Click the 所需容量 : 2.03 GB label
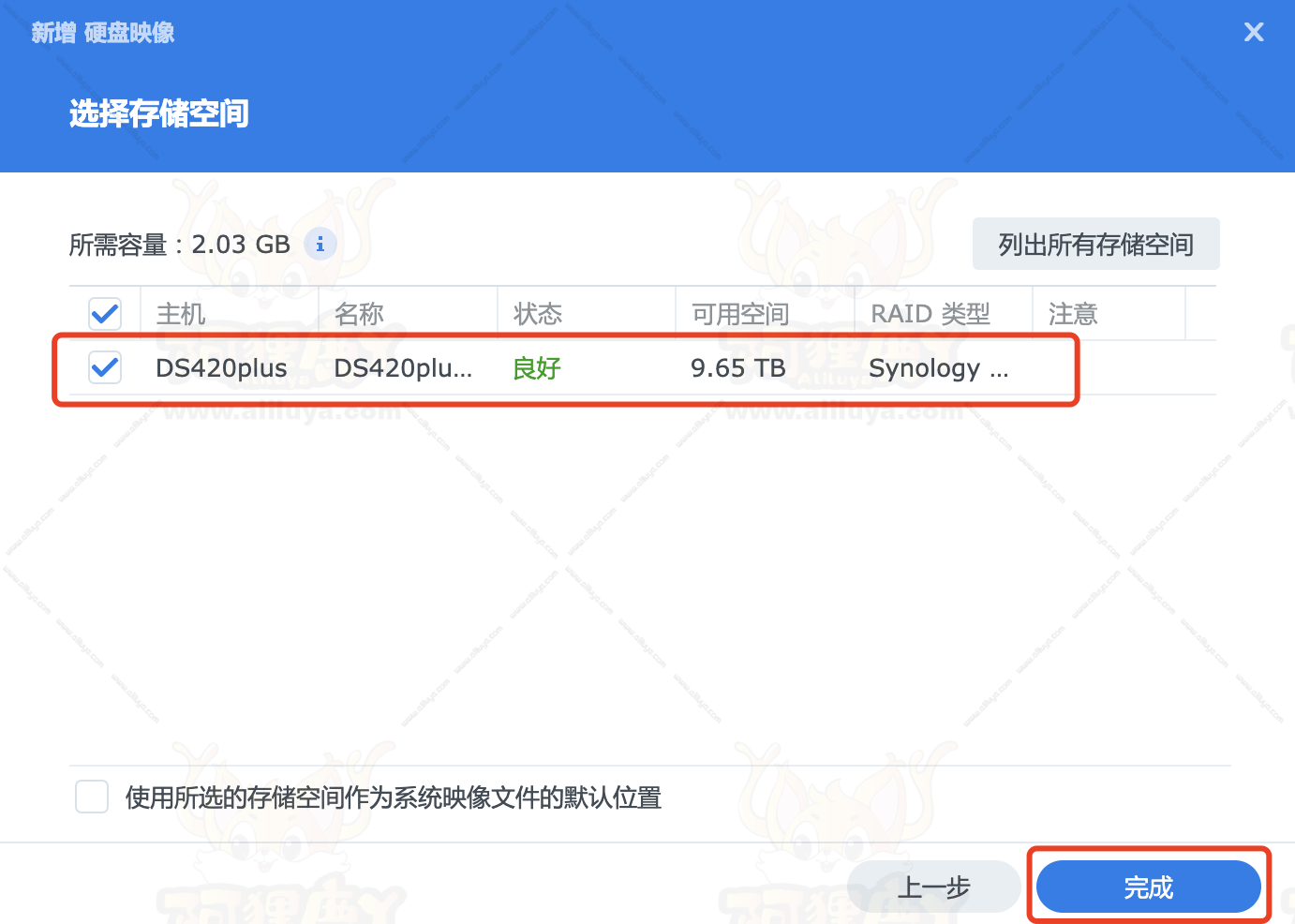This screenshot has height=924, width=1295. pos(180,245)
